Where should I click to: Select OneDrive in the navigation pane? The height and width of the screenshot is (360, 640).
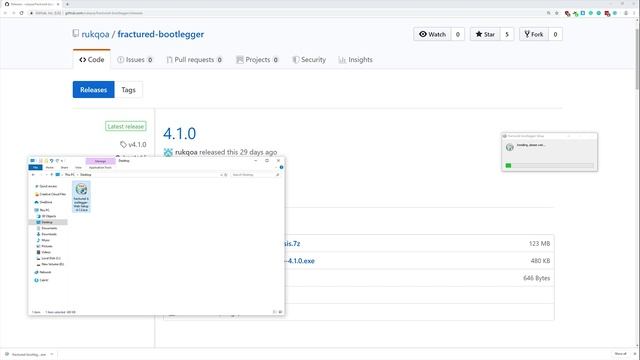click(x=43, y=202)
